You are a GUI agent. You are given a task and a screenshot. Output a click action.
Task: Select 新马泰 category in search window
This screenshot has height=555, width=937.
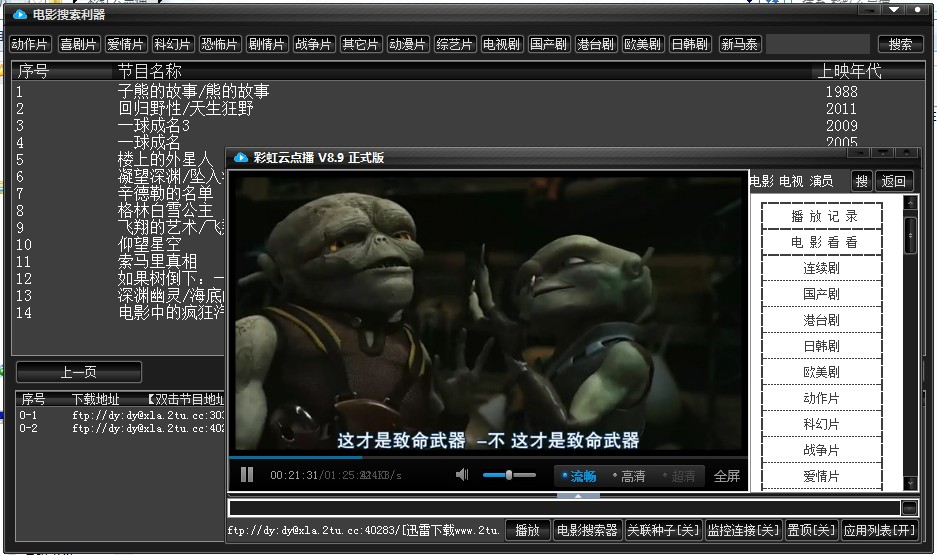pyautogui.click(x=740, y=44)
